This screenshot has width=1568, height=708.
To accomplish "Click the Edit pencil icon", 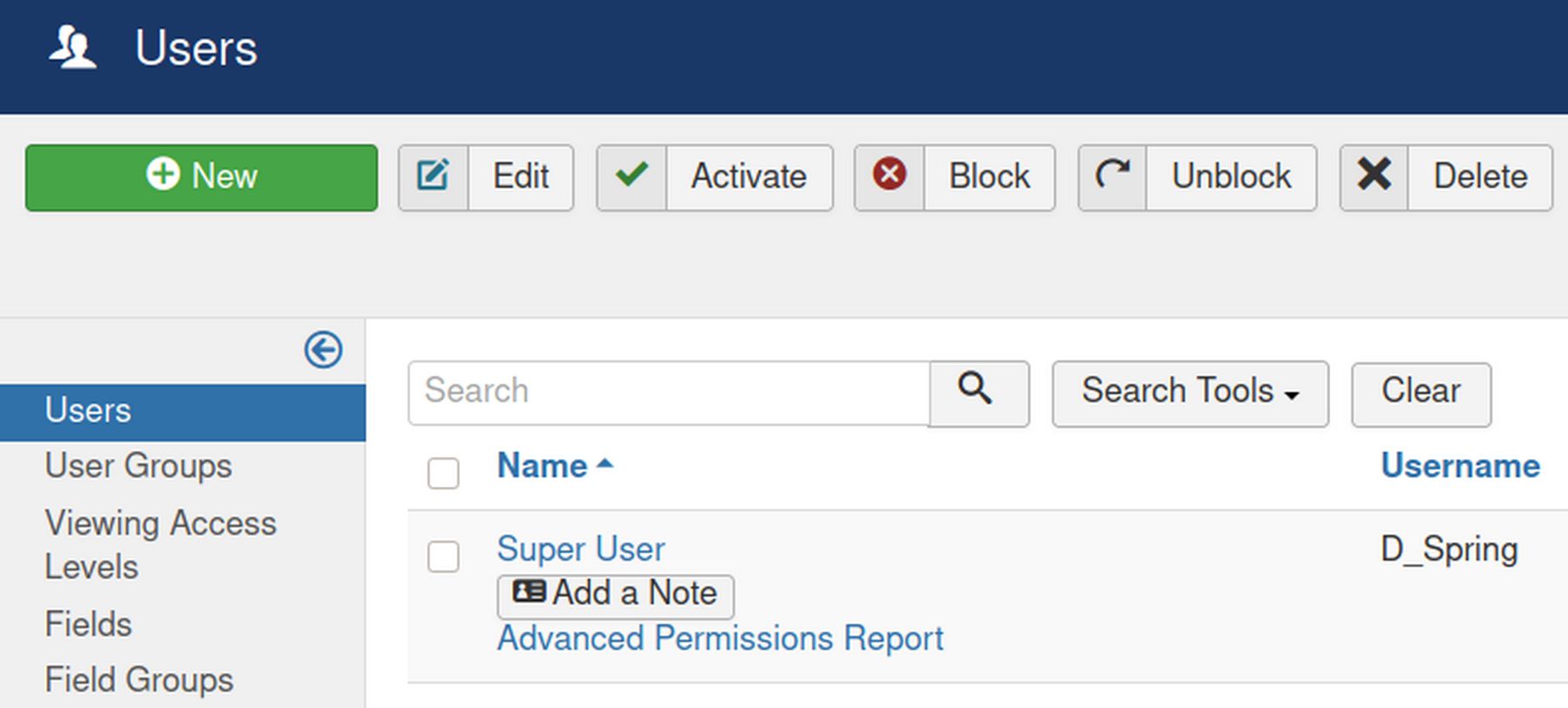I will tap(433, 178).
